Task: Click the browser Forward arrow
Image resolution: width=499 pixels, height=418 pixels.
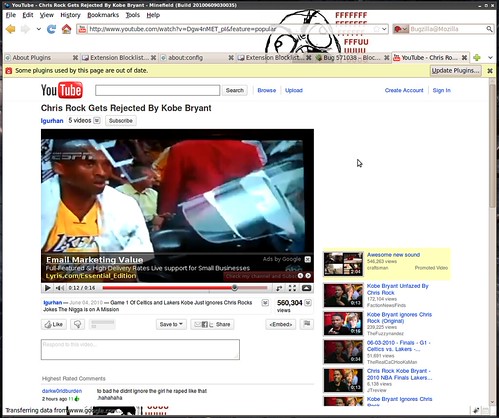Action: [25, 29]
